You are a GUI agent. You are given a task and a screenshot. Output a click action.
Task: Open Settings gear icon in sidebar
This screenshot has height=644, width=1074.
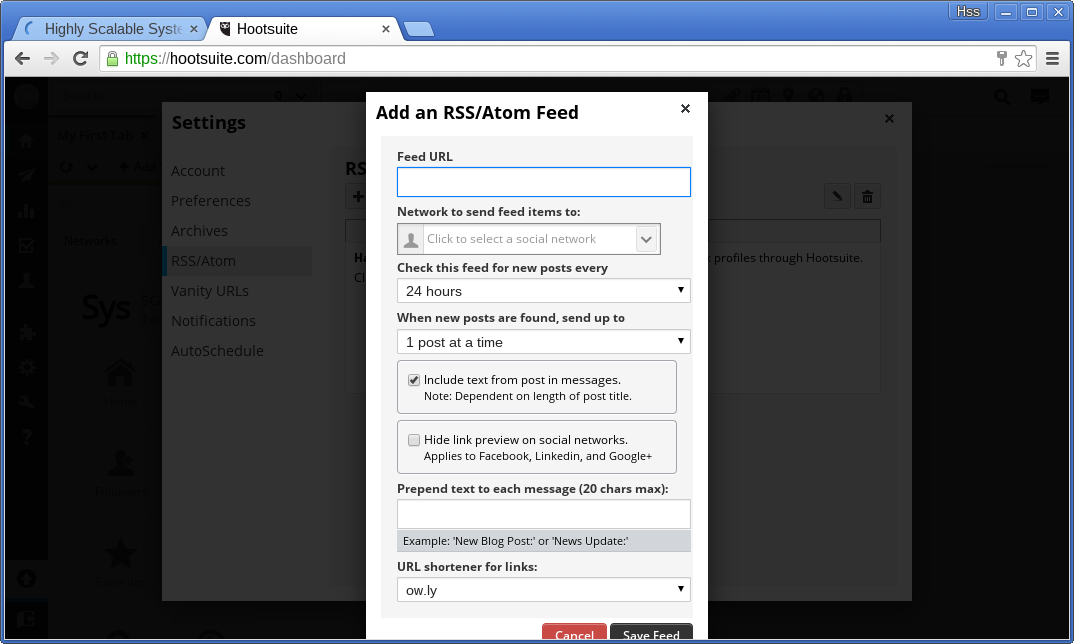coord(26,368)
